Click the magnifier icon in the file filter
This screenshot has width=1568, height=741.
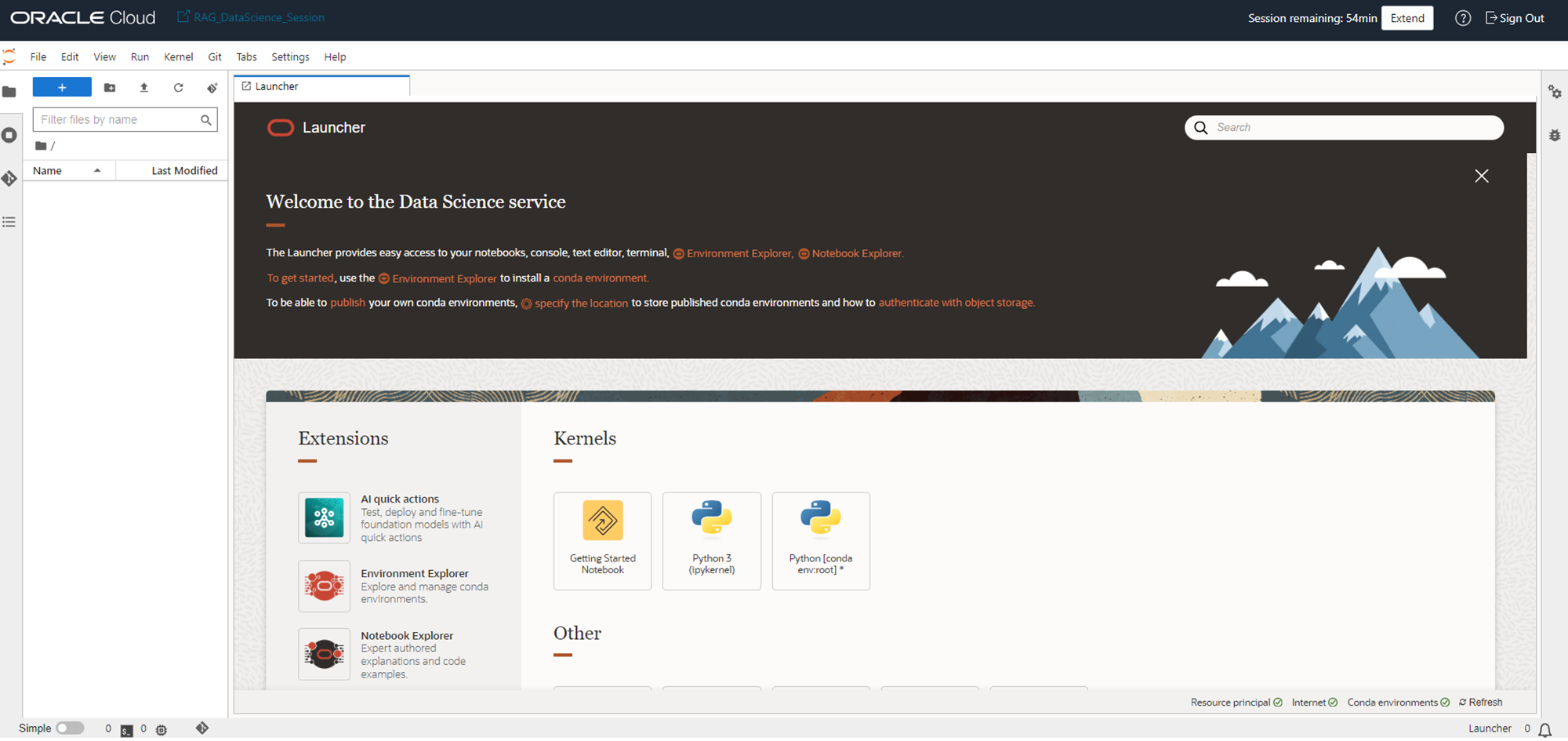pyautogui.click(x=206, y=120)
